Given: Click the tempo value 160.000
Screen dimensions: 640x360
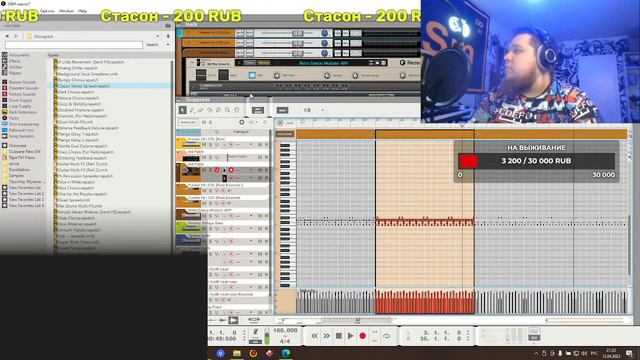Looking at the screenshot, I should 285,330.
